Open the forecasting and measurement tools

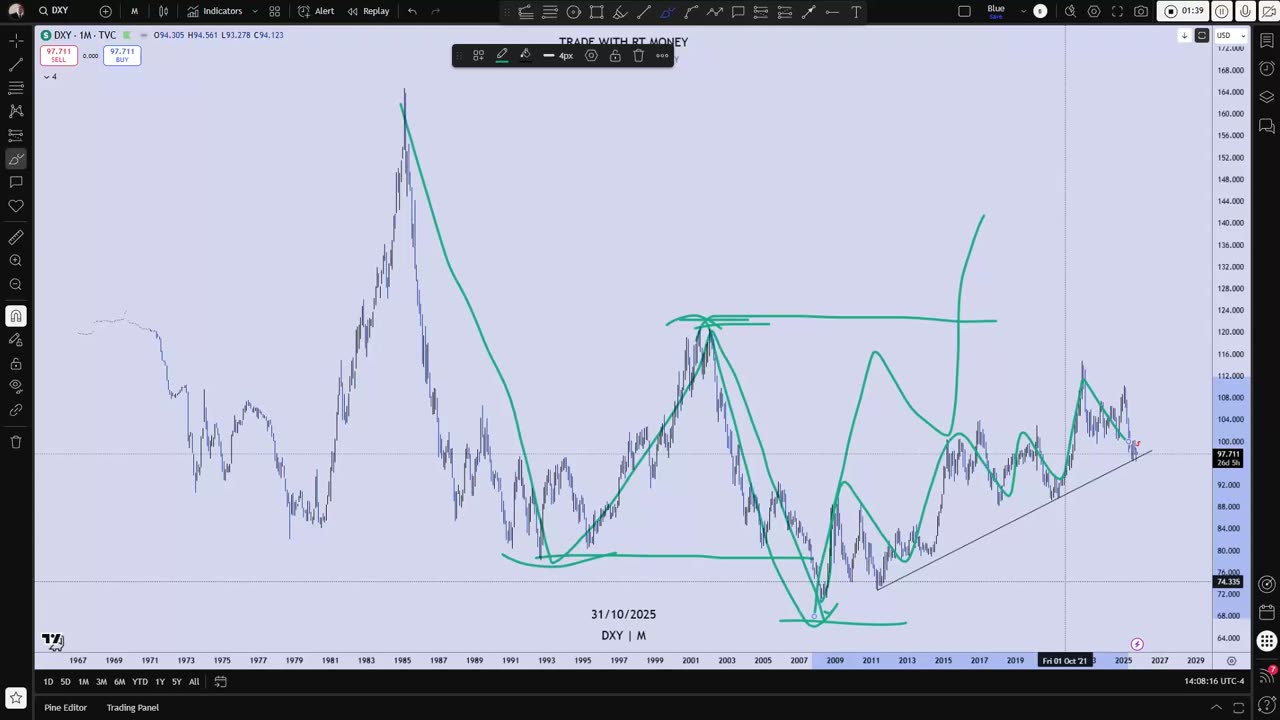[x=16, y=135]
